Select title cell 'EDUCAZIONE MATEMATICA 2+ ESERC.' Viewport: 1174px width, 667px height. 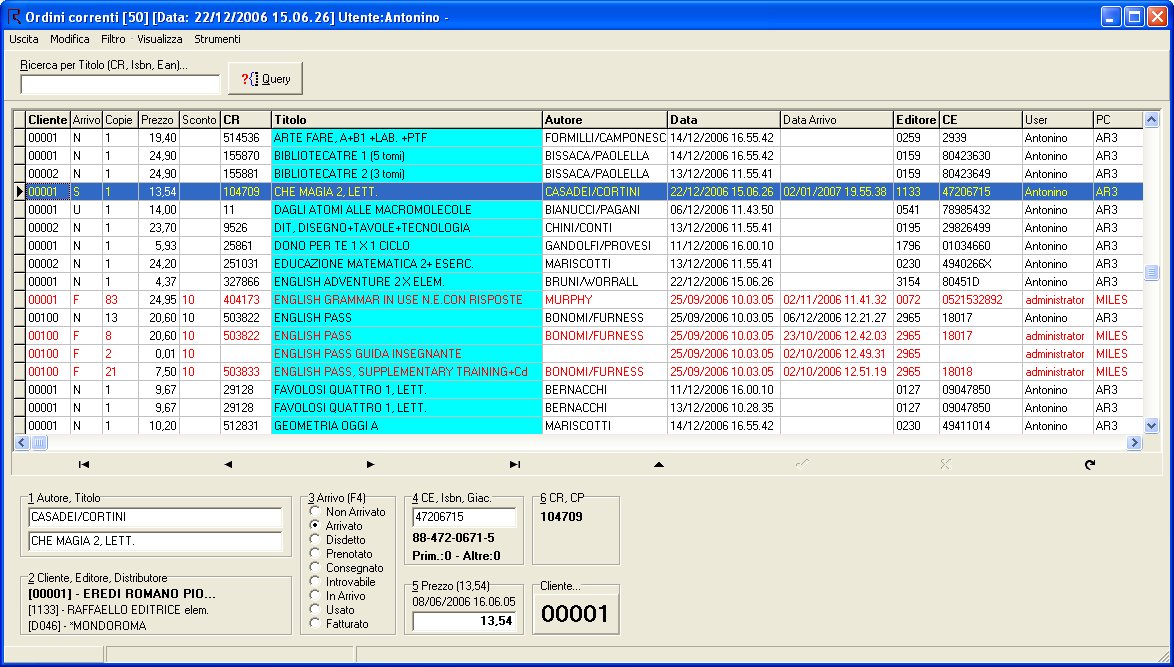(407, 264)
